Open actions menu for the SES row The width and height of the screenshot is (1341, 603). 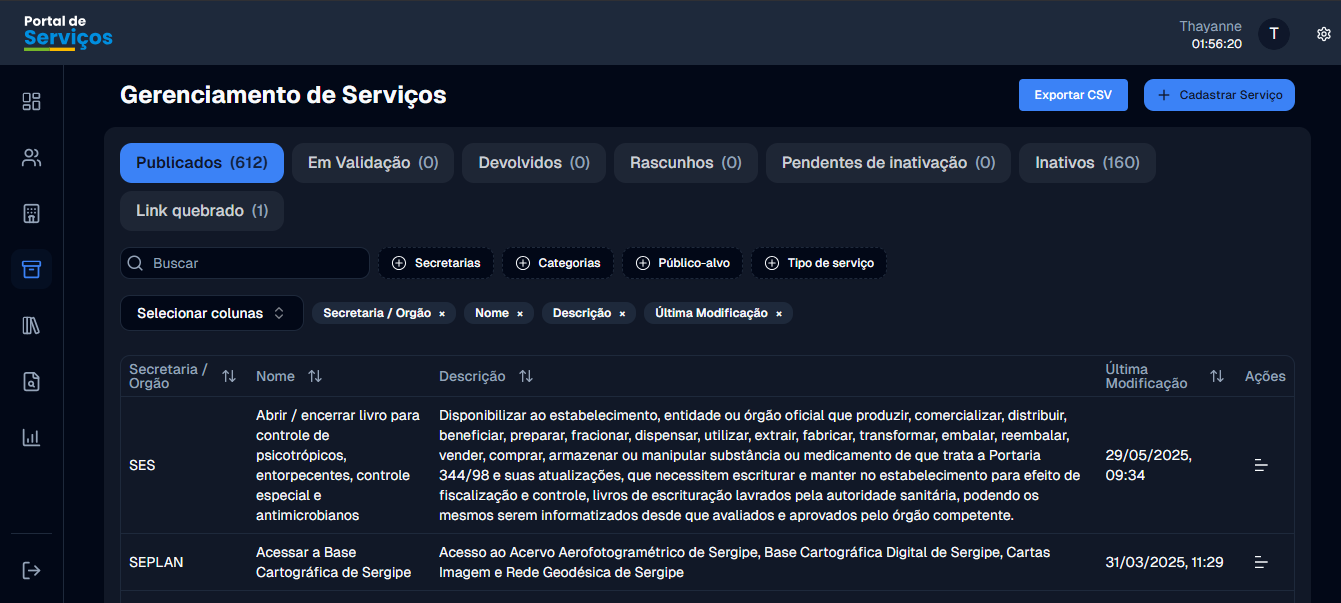[1261, 465]
